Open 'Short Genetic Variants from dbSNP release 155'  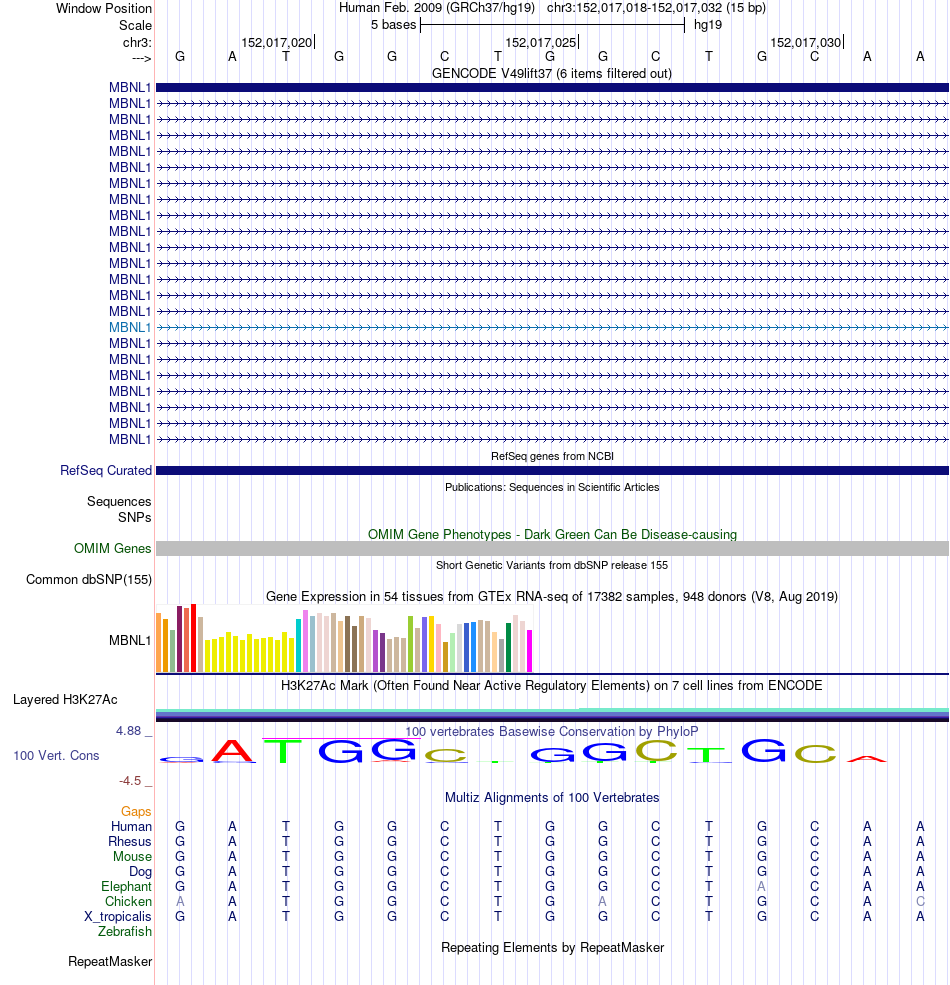[552, 565]
